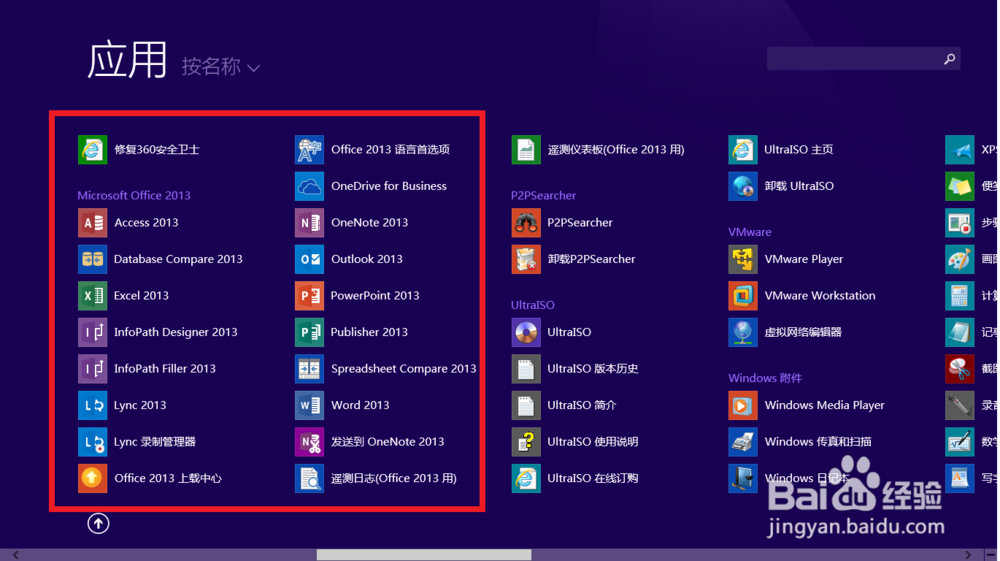Click the 'OneDrive for Business' label

pos(389,186)
